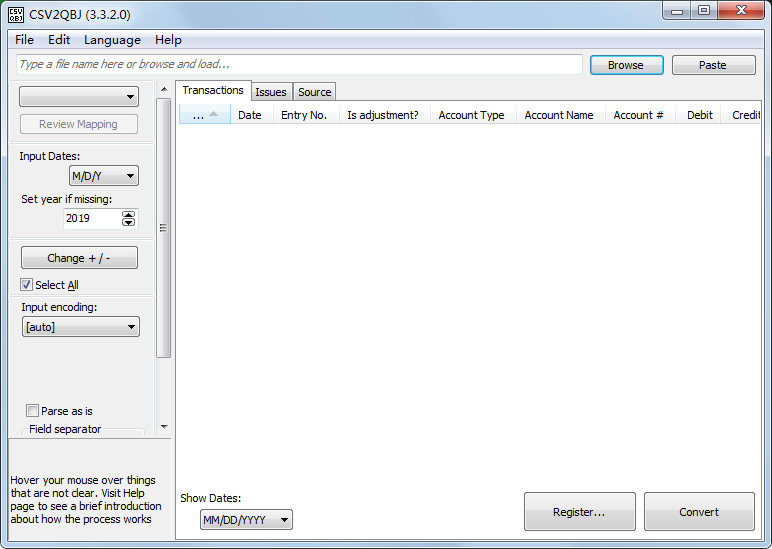Click the Is adjustment? column header
This screenshot has height=549, width=772.
(x=383, y=115)
